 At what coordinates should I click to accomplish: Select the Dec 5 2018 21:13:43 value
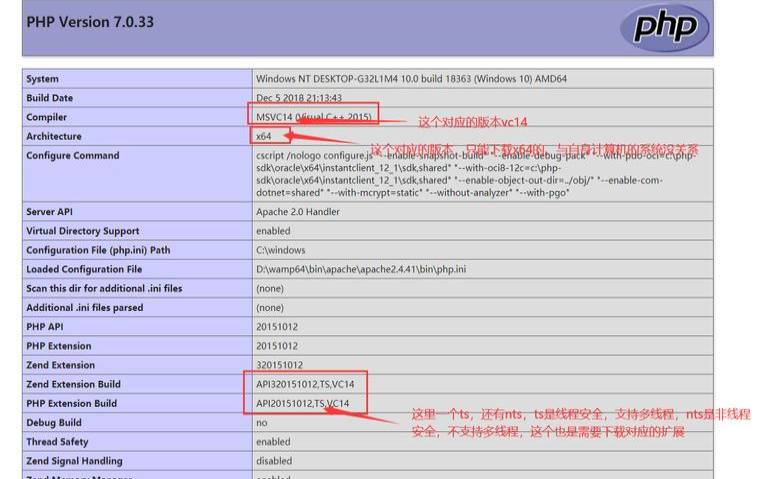point(299,98)
